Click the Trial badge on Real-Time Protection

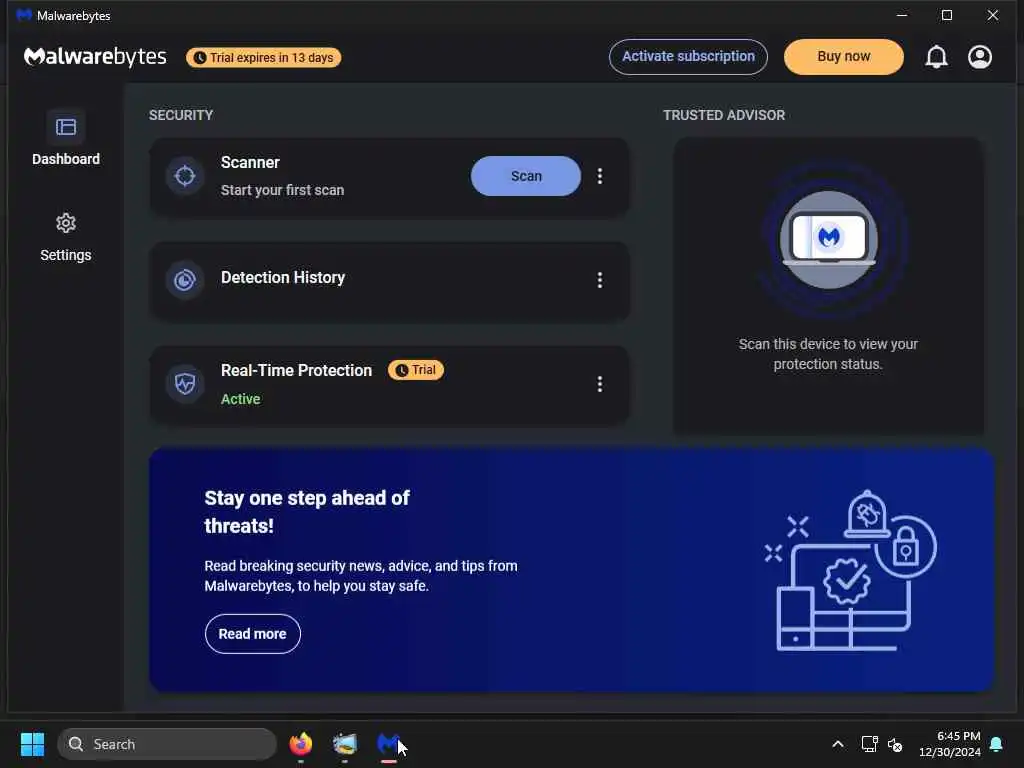[x=416, y=370]
